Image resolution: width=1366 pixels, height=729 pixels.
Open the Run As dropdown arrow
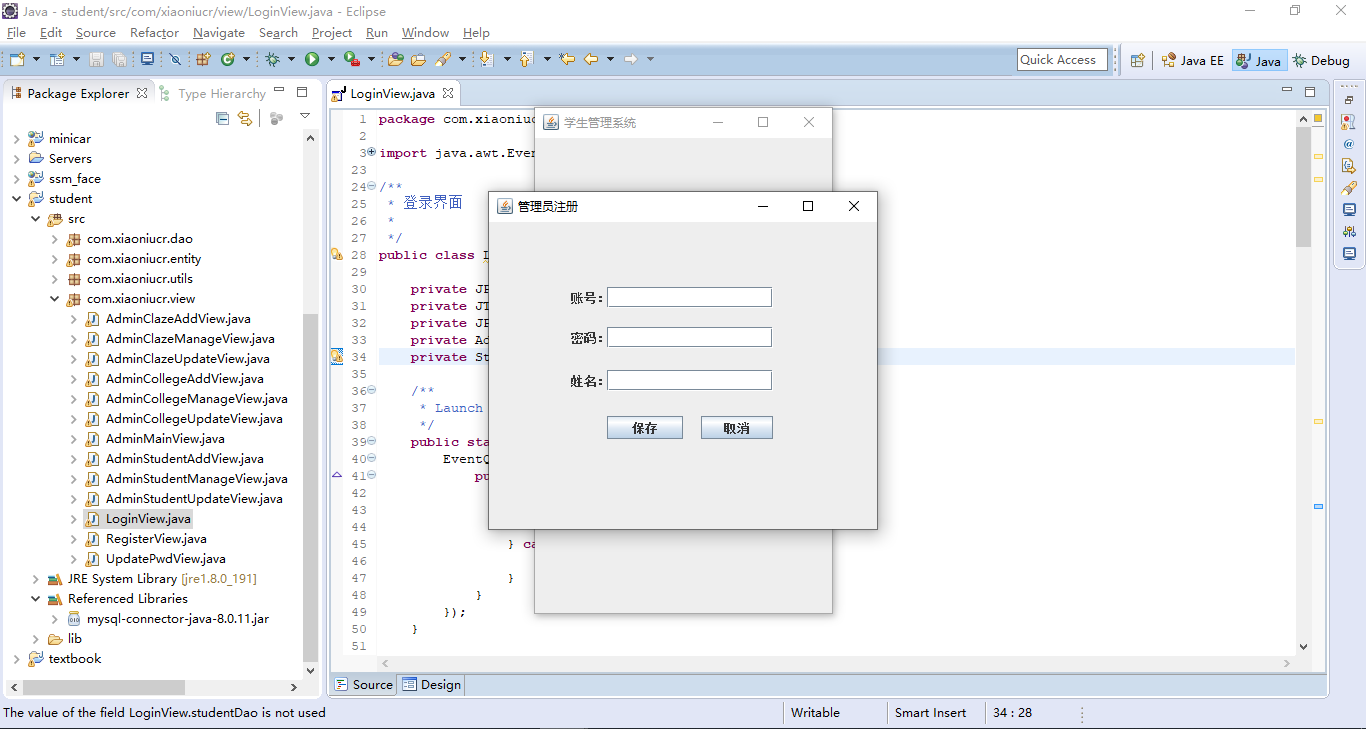(x=331, y=60)
